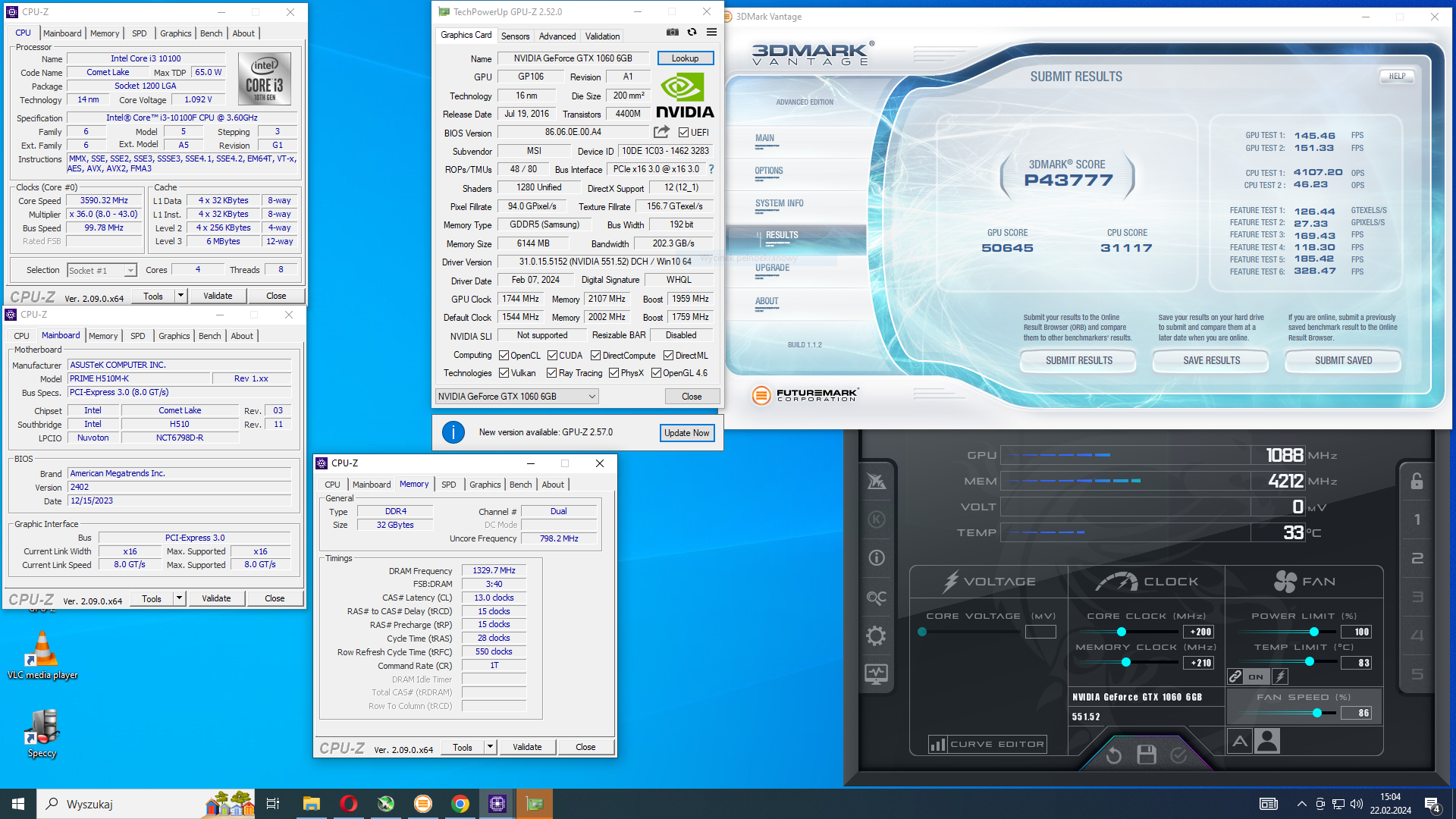Viewport: 1456px width, 819px height.
Task: Adjust the Fan Speed slider
Action: coord(1288,713)
